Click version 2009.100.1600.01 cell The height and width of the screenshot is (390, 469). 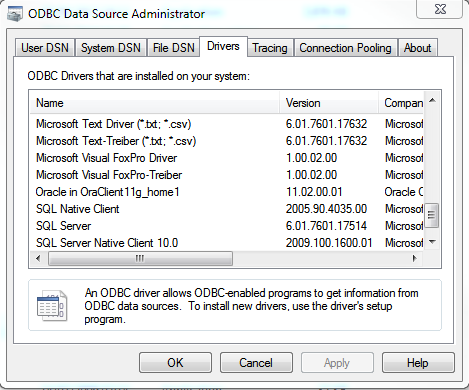(329, 243)
